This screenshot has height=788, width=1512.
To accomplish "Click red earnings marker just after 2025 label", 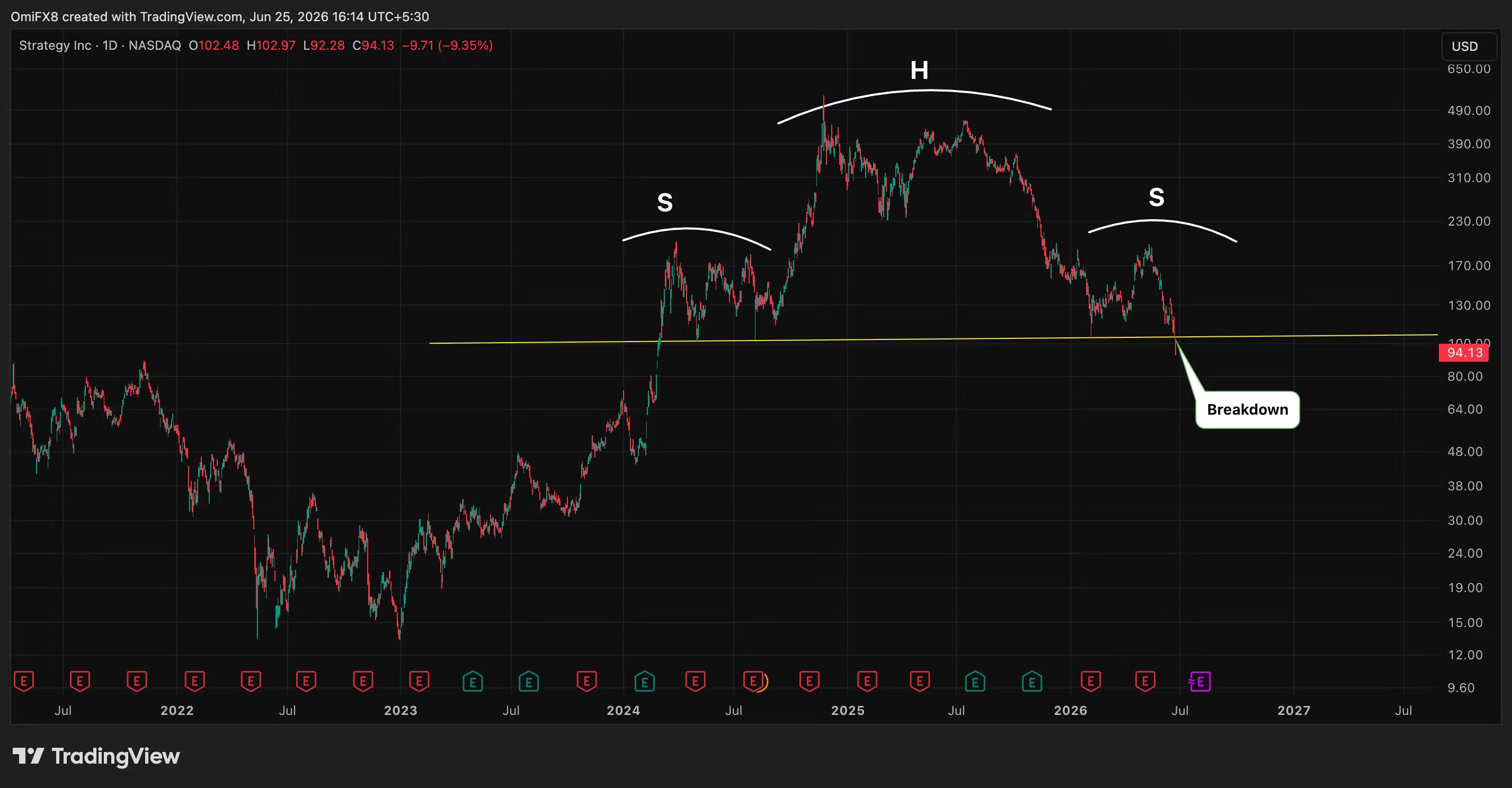I will click(867, 681).
